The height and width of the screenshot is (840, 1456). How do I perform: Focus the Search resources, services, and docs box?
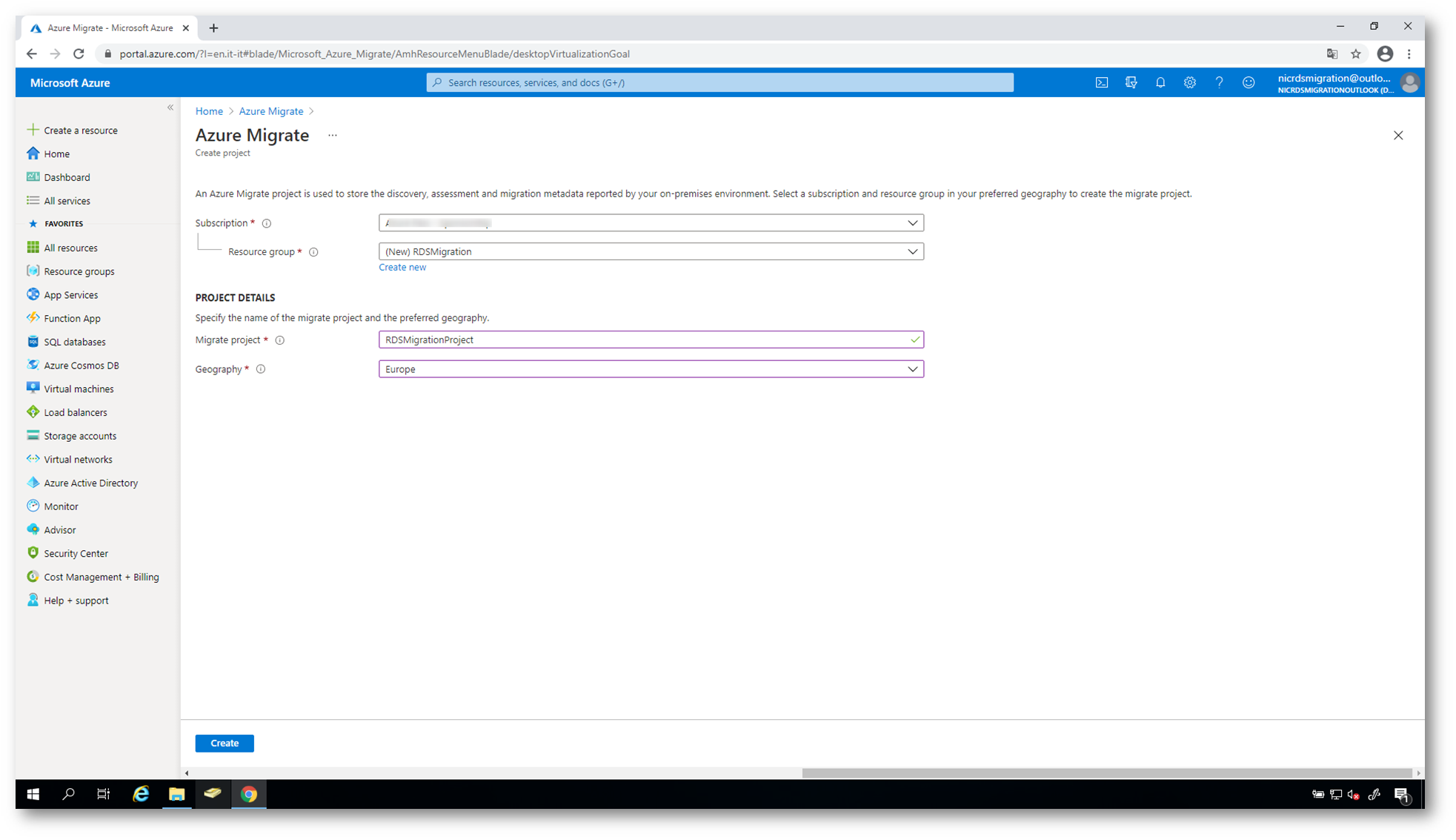click(719, 82)
